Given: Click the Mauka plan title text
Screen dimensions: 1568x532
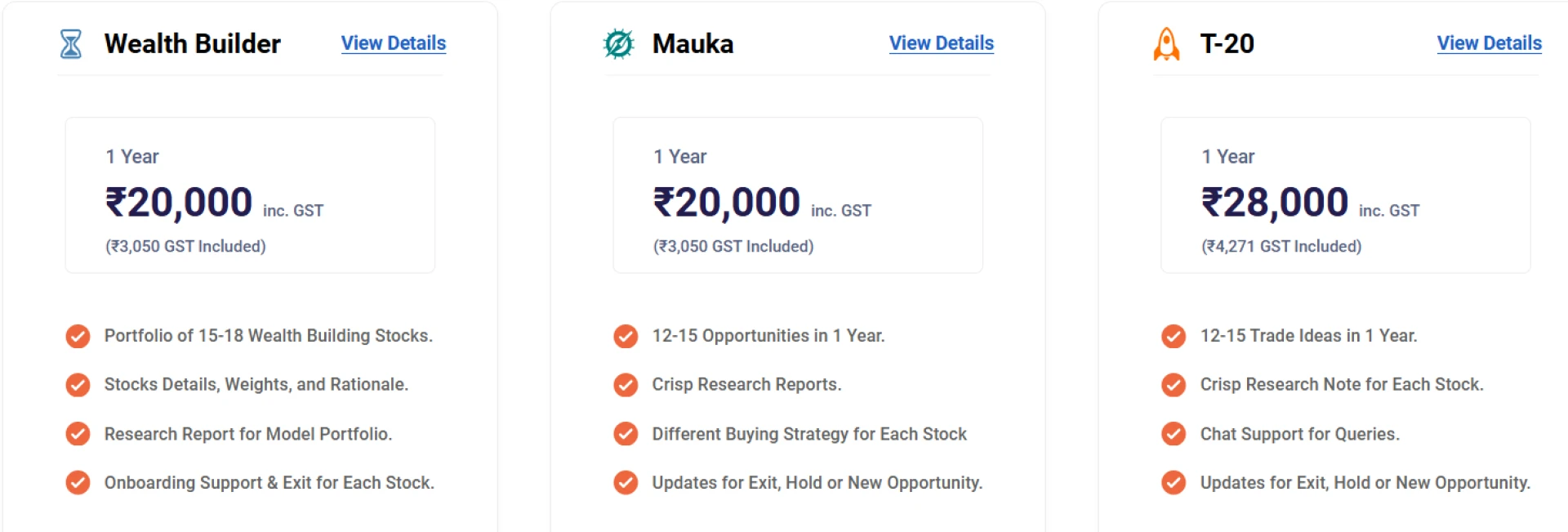Looking at the screenshot, I should point(693,44).
